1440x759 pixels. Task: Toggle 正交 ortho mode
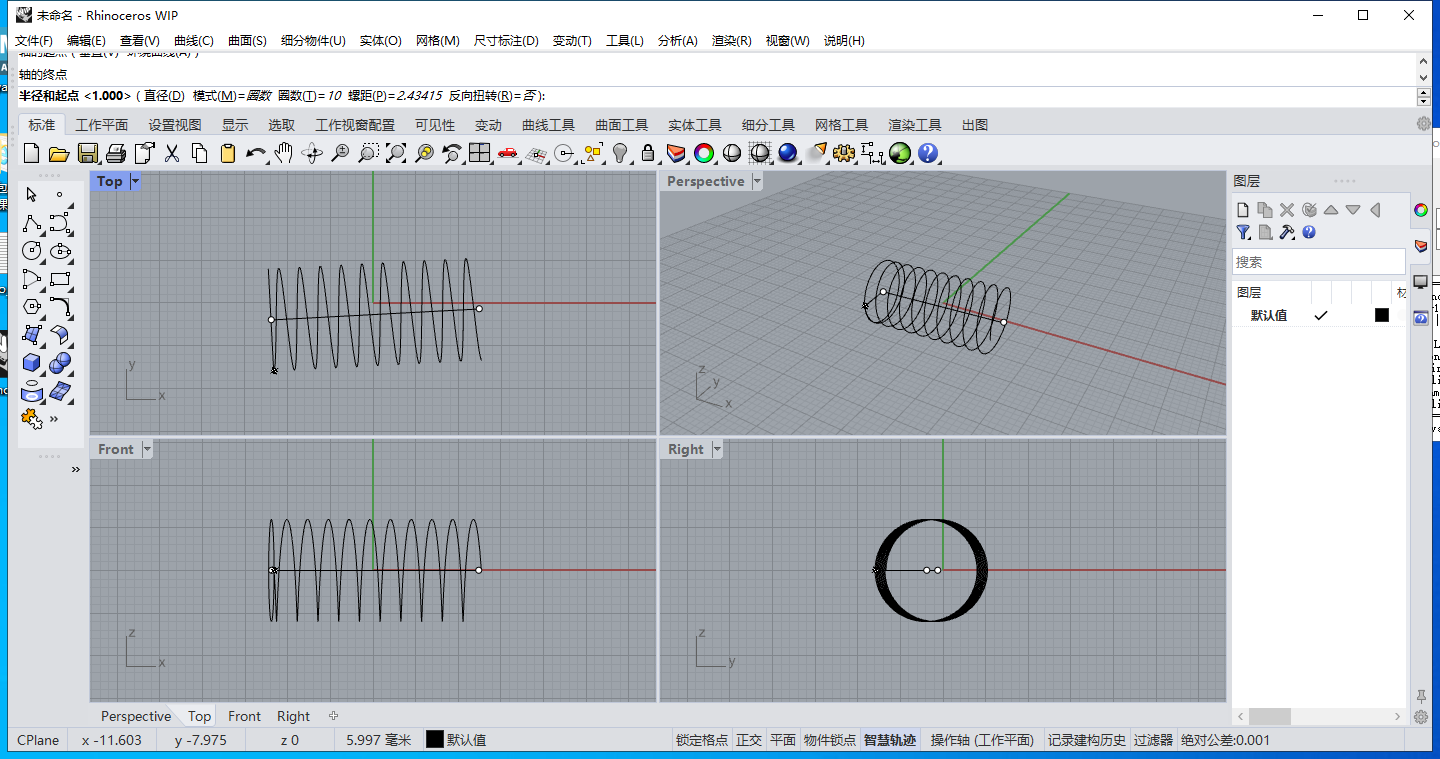pos(749,740)
